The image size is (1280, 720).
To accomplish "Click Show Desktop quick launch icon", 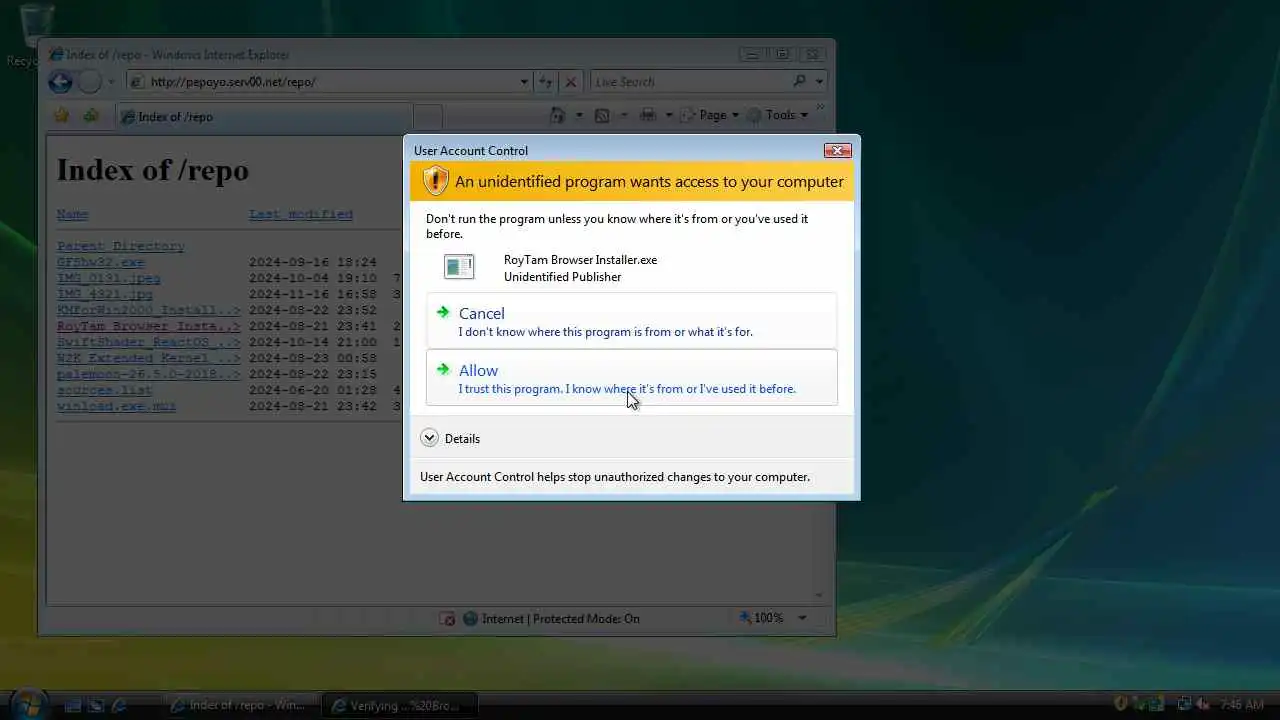I will click(72, 705).
